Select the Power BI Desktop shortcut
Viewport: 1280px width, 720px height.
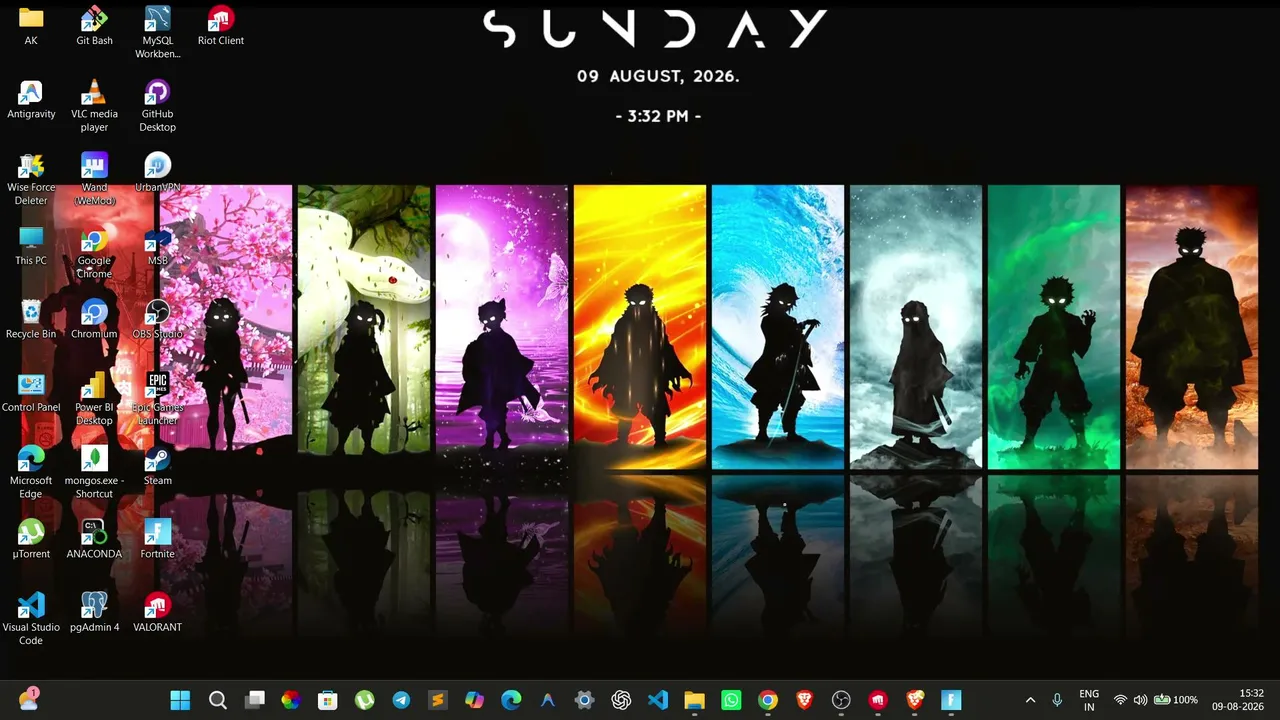click(94, 399)
